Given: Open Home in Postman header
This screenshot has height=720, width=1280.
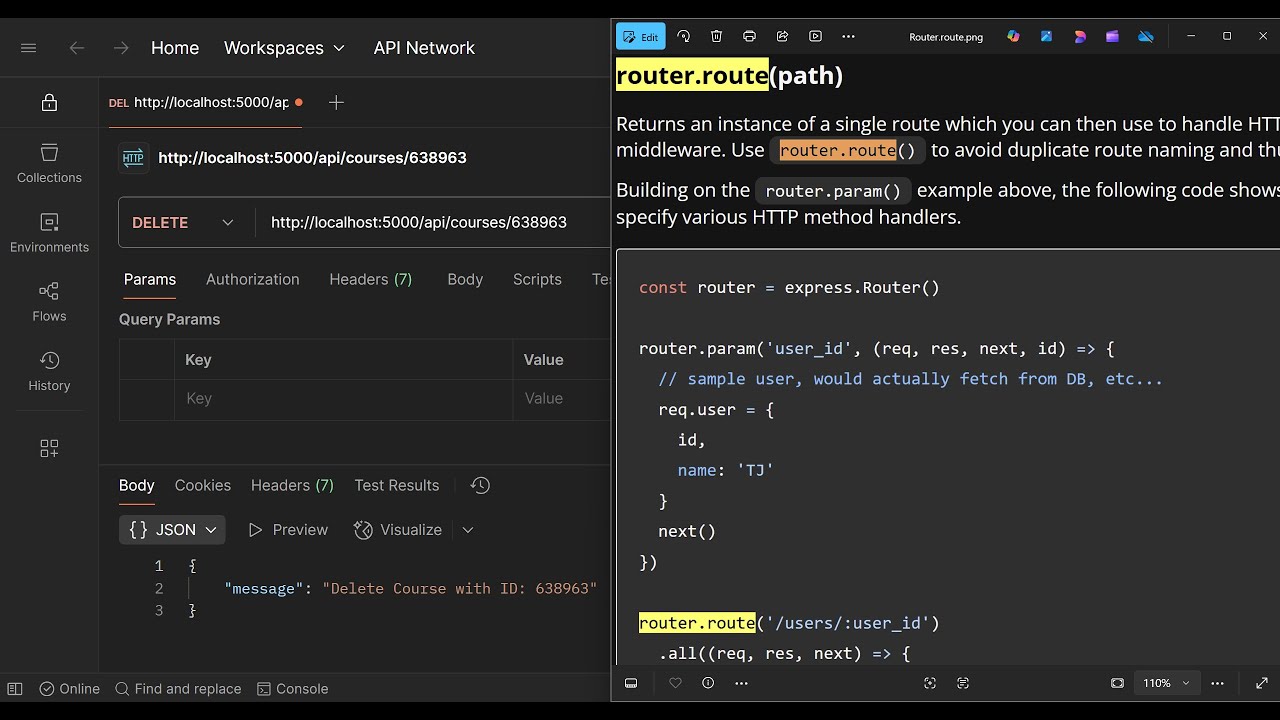Looking at the screenshot, I should (175, 48).
